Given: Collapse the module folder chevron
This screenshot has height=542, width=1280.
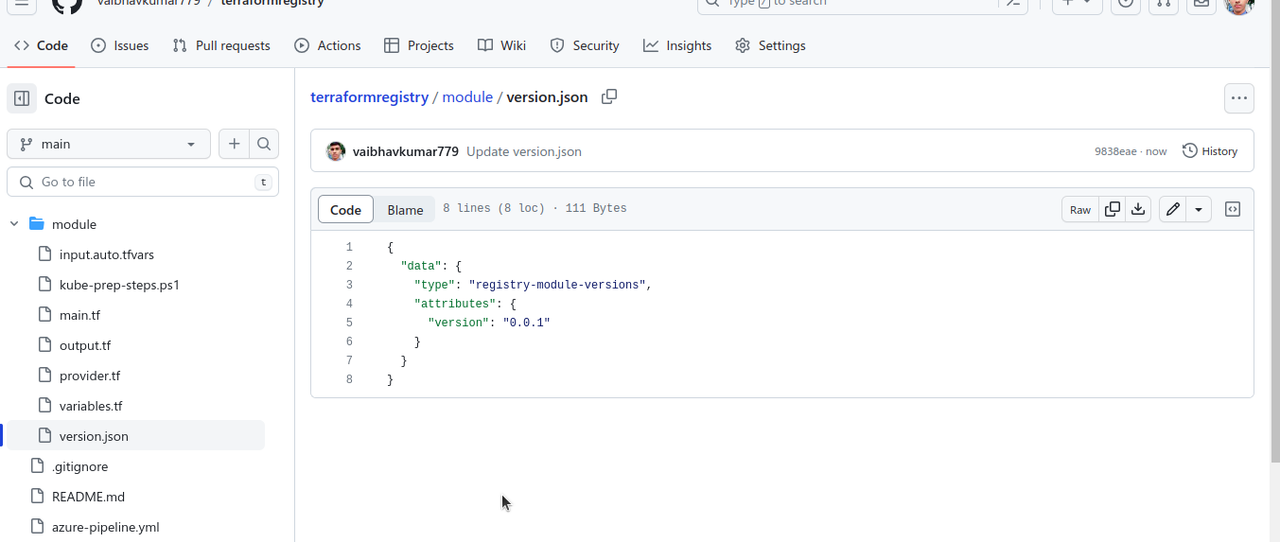Looking at the screenshot, I should 14,224.
